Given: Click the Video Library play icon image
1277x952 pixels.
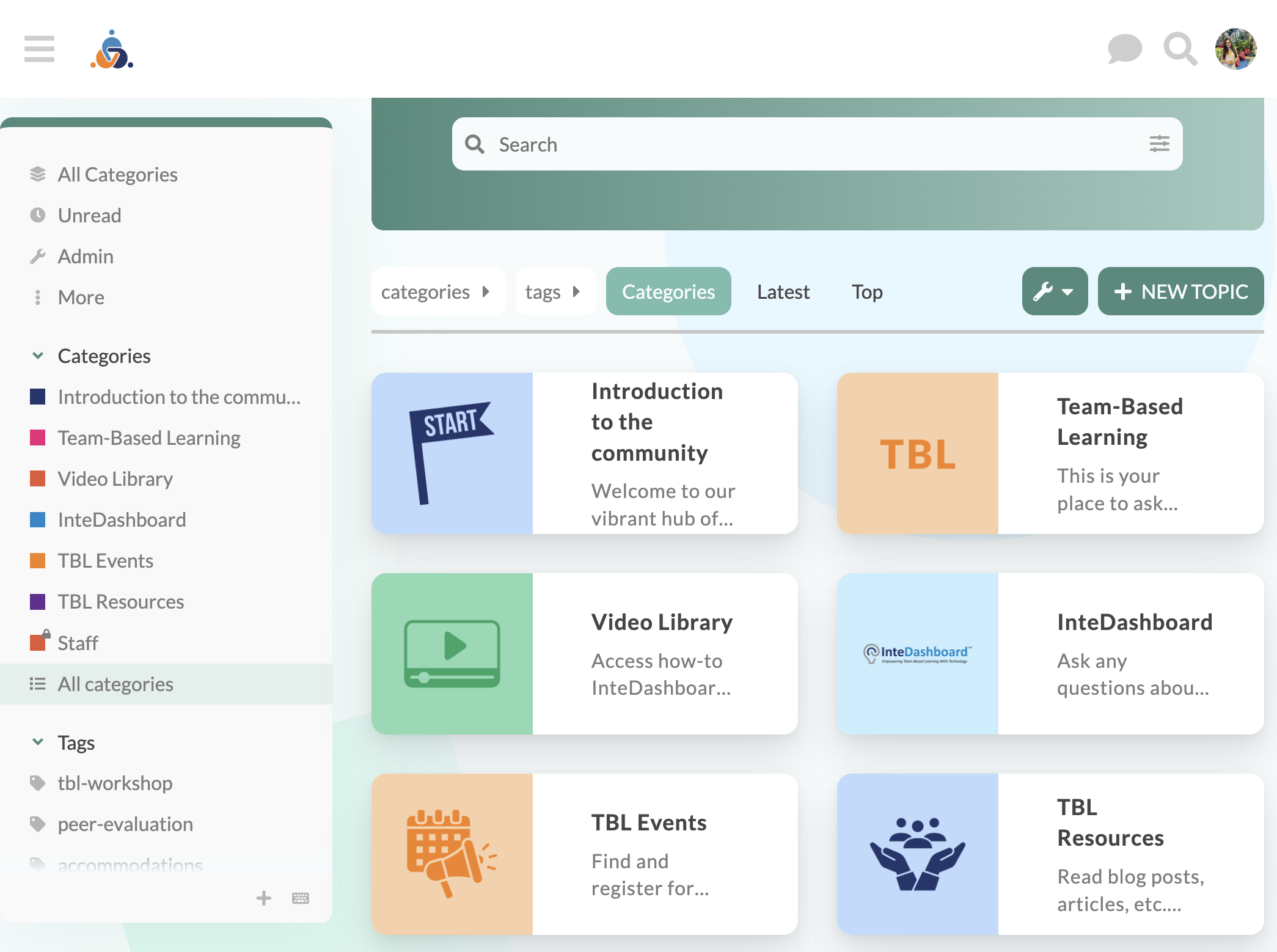Looking at the screenshot, I should click(x=452, y=654).
